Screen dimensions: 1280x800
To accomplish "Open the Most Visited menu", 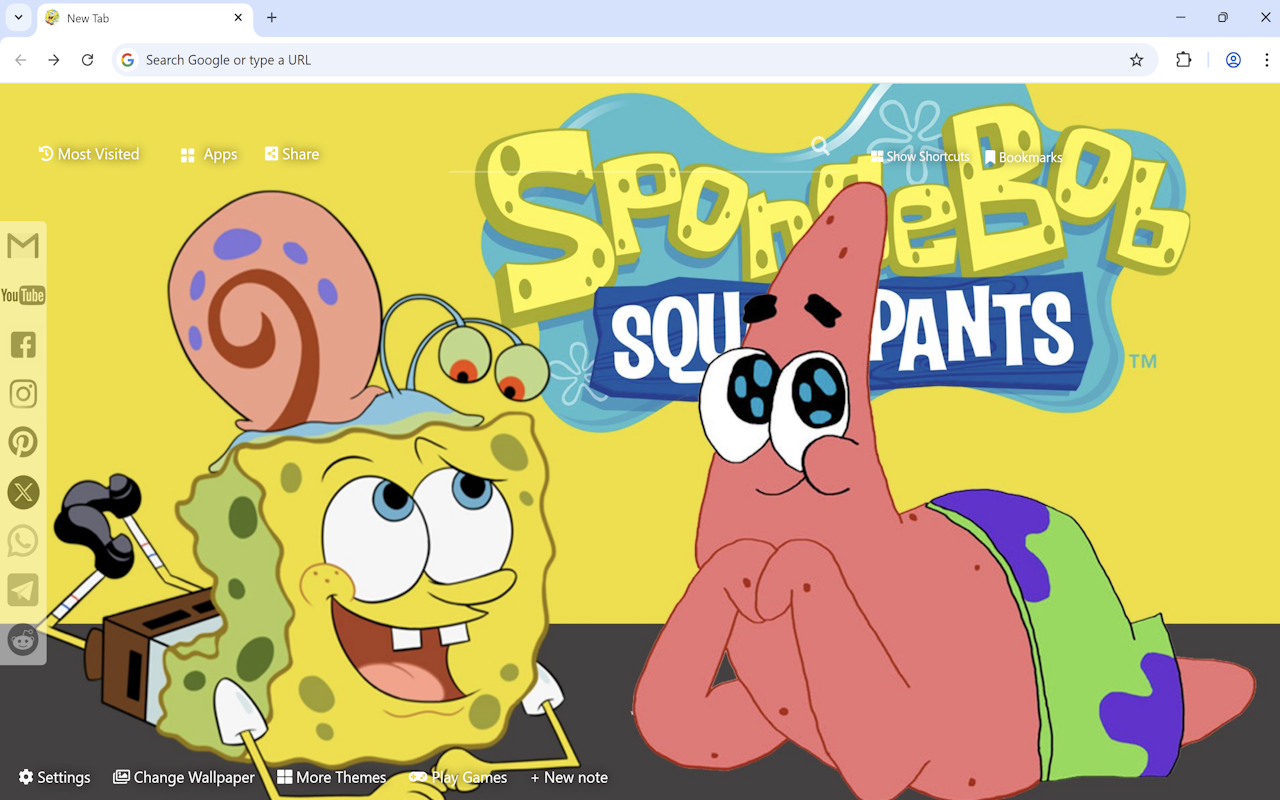I will [89, 154].
